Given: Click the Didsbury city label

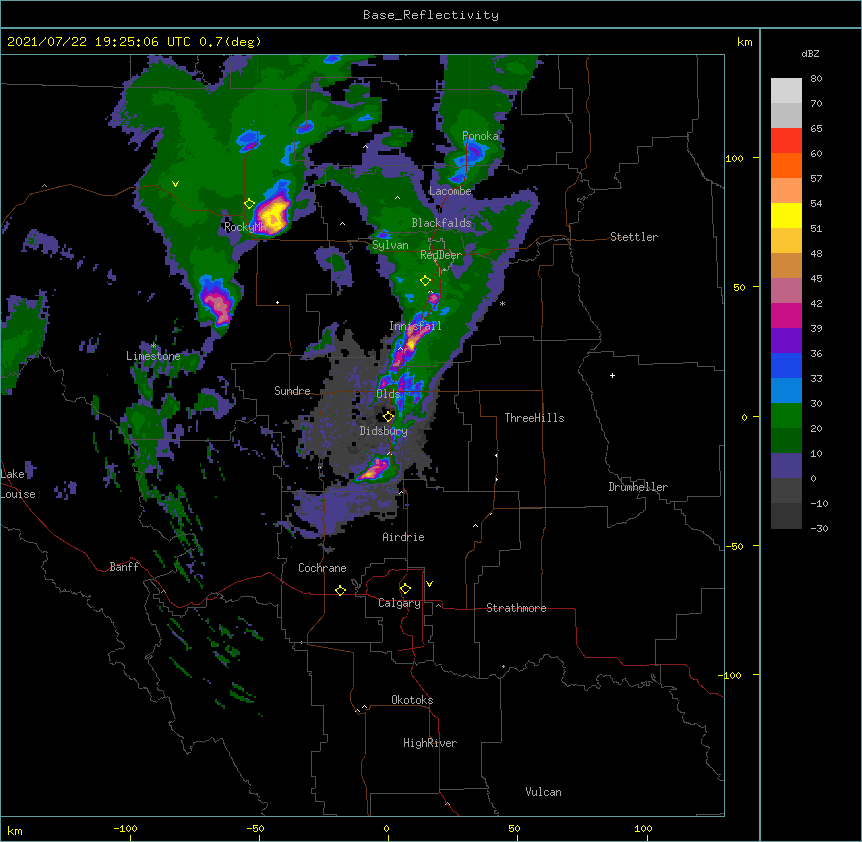Looking at the screenshot, I should click(x=383, y=431).
